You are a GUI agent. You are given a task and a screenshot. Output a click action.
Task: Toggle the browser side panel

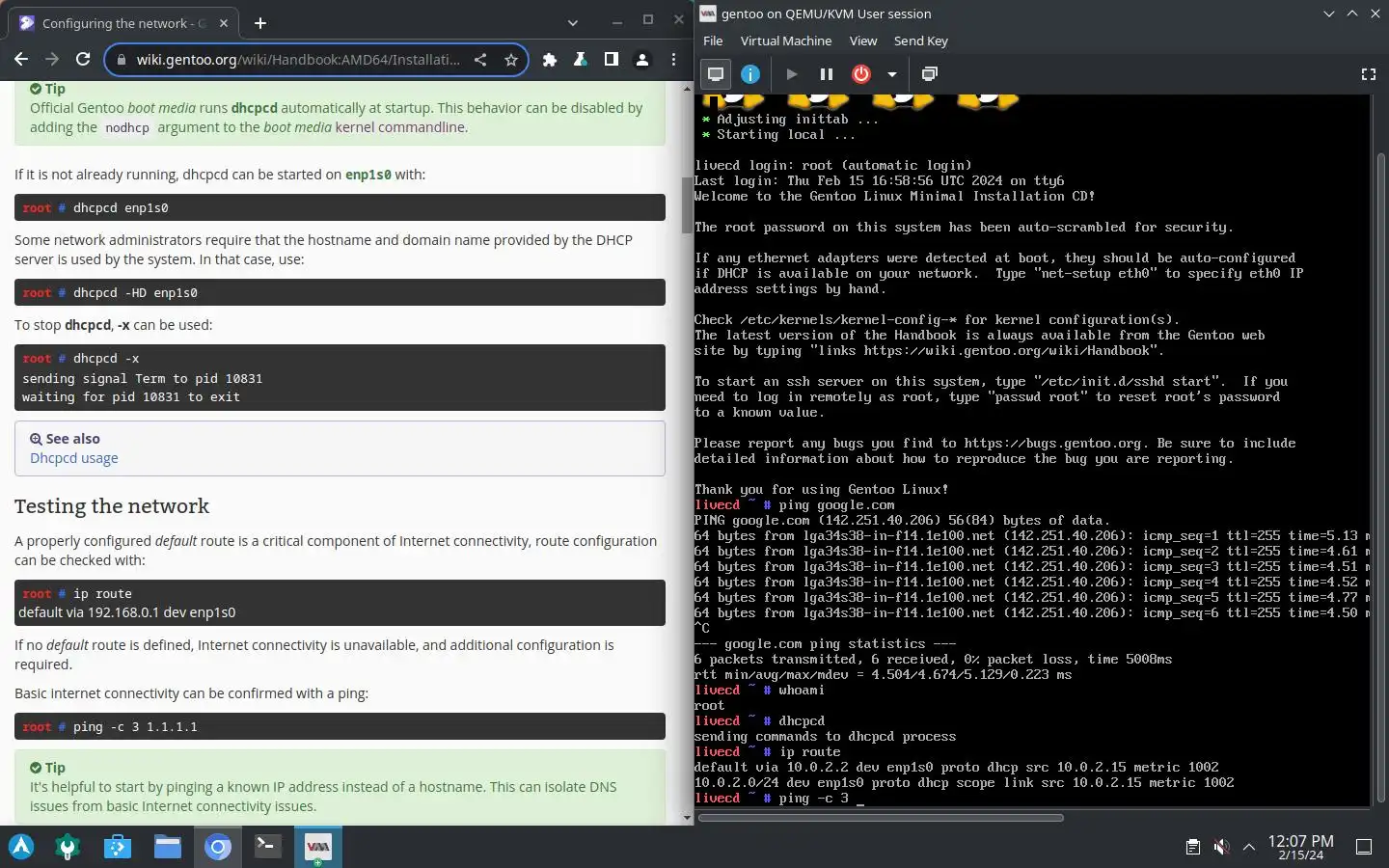(612, 60)
